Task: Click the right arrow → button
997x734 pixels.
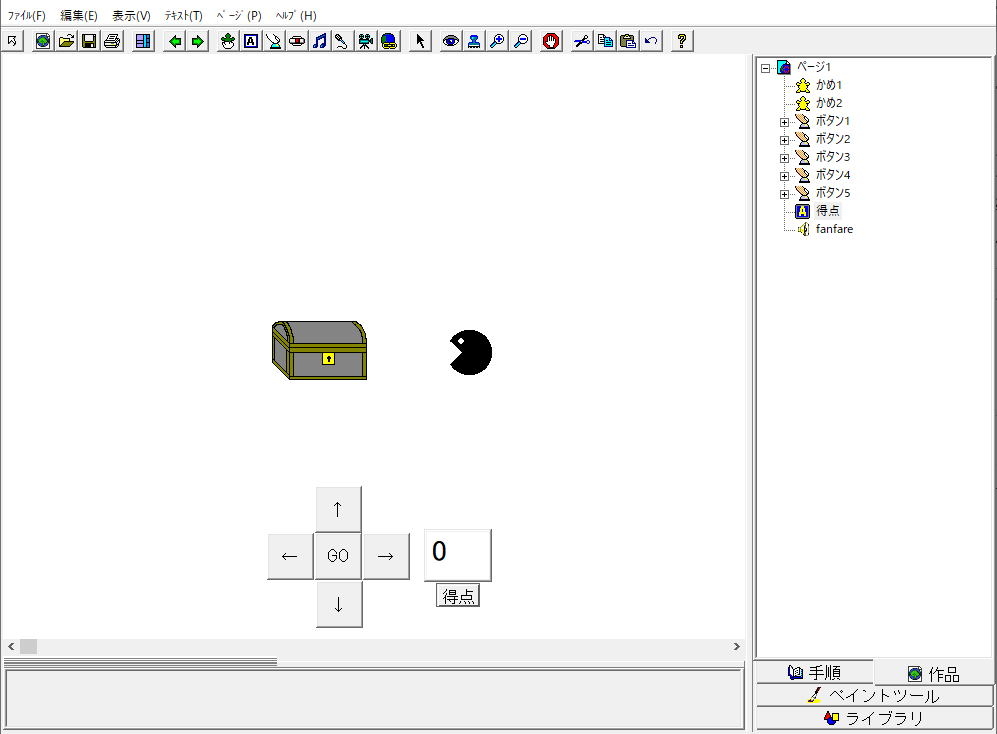Action: pos(386,557)
